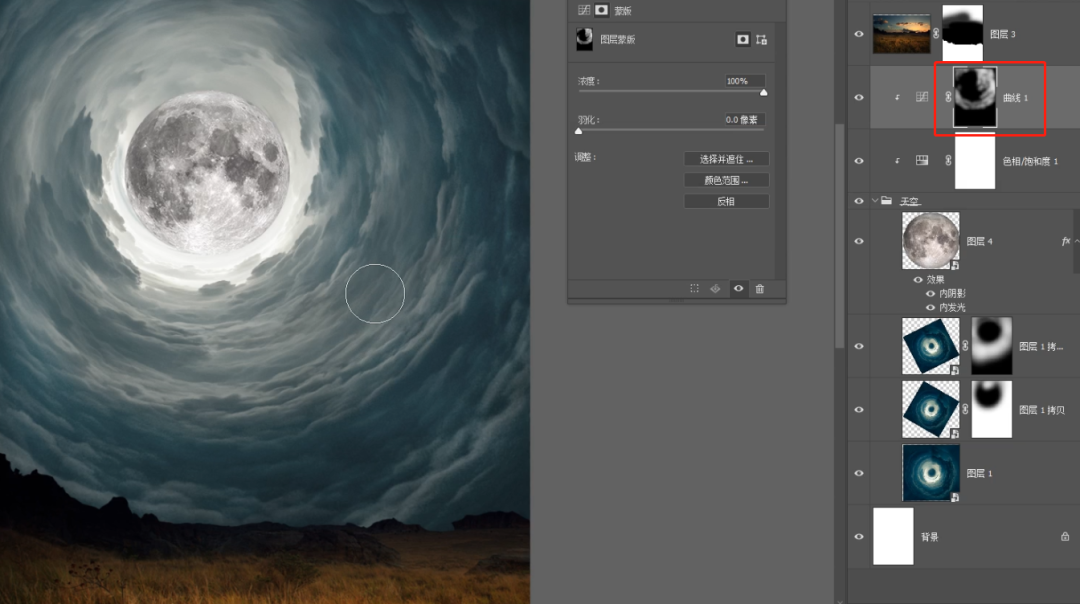The width and height of the screenshot is (1080, 604).
Task: Hide the 内阴影 layer effect
Action: (x=930, y=294)
